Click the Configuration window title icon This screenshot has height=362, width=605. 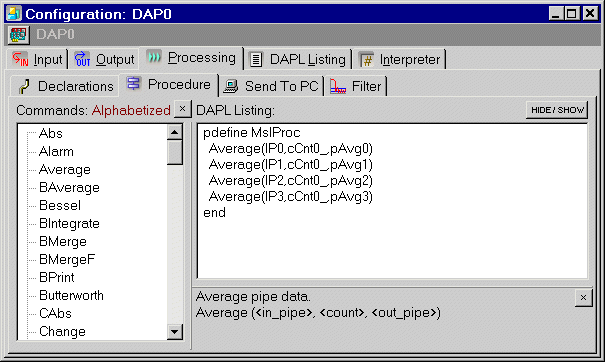coord(14,14)
